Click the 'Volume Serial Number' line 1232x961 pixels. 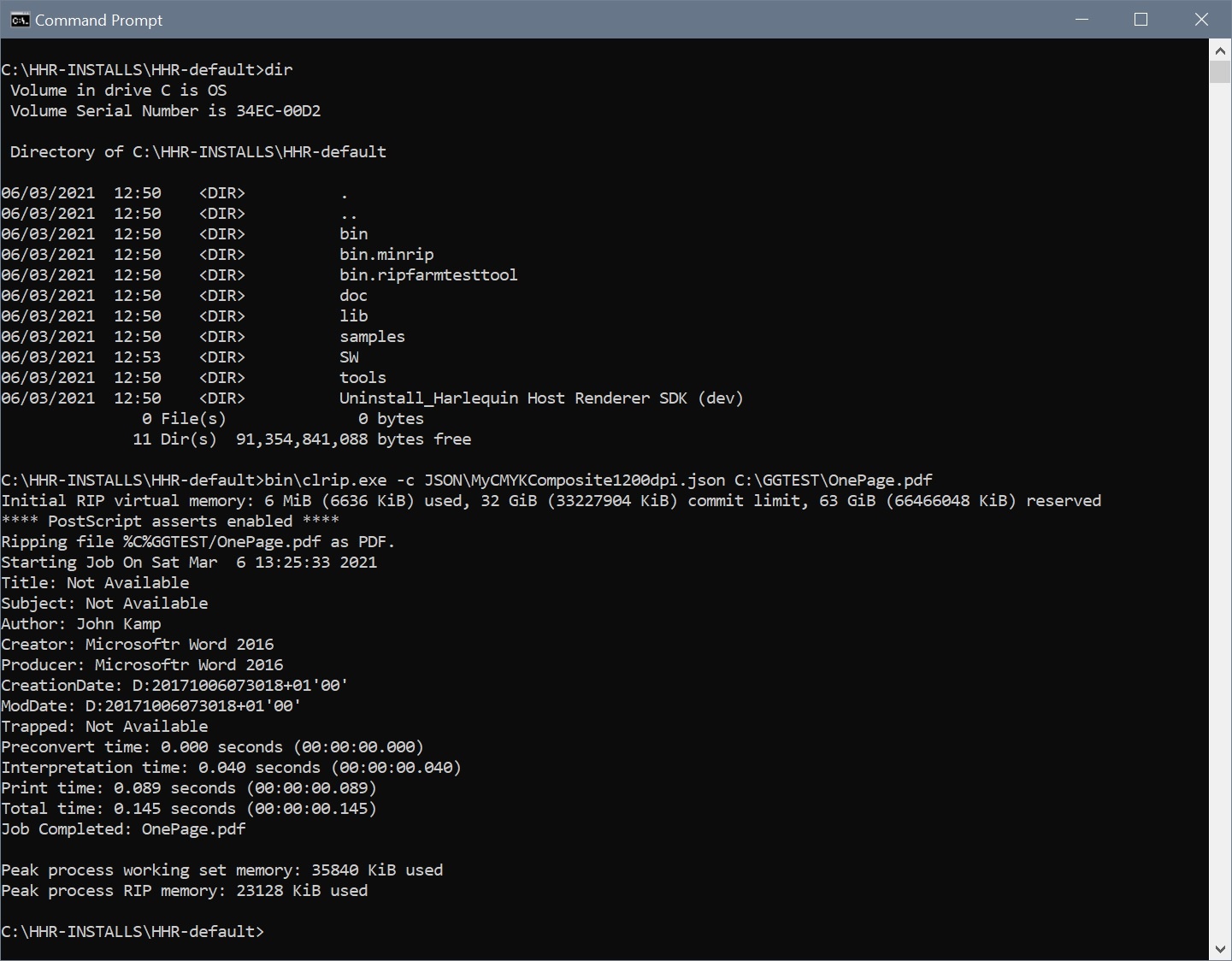165,111
